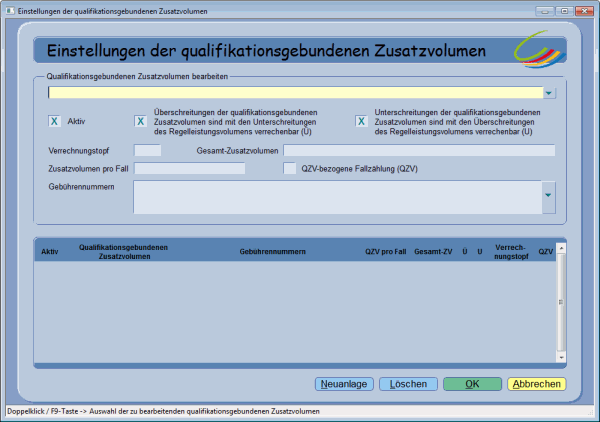Click the QZV column header
The image size is (600, 422).
click(546, 251)
